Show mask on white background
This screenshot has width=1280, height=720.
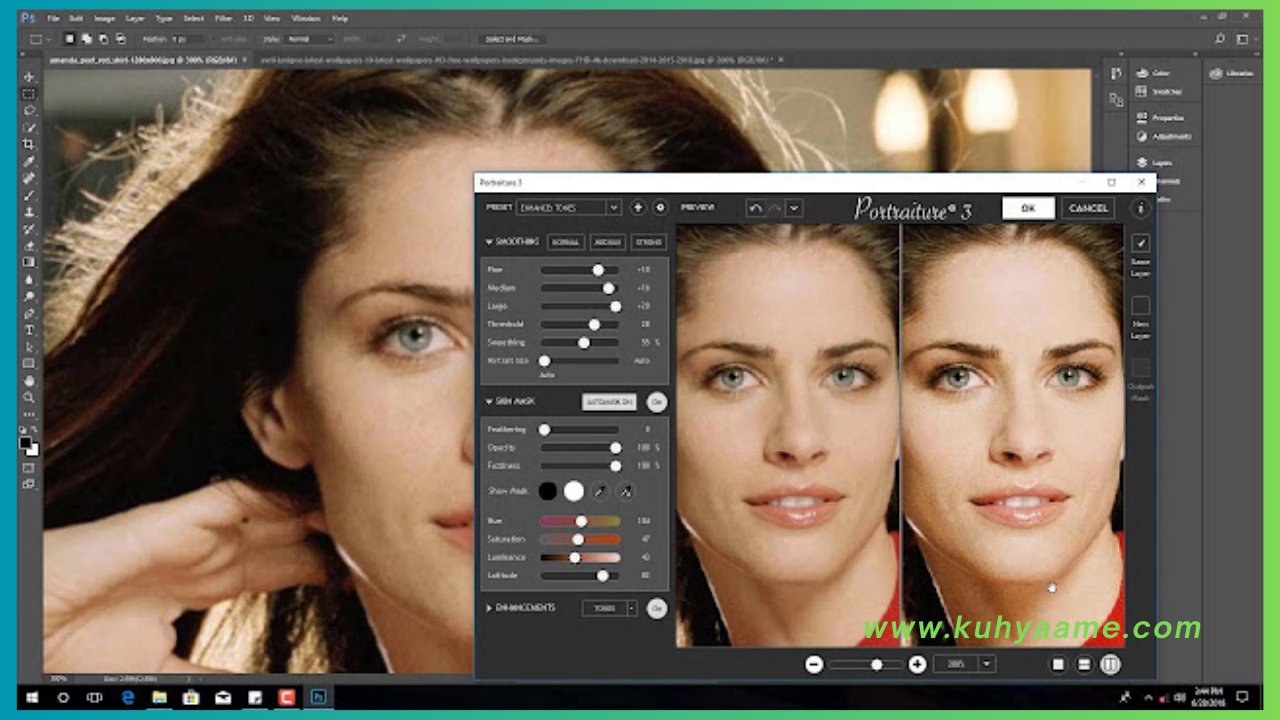[x=573, y=491]
